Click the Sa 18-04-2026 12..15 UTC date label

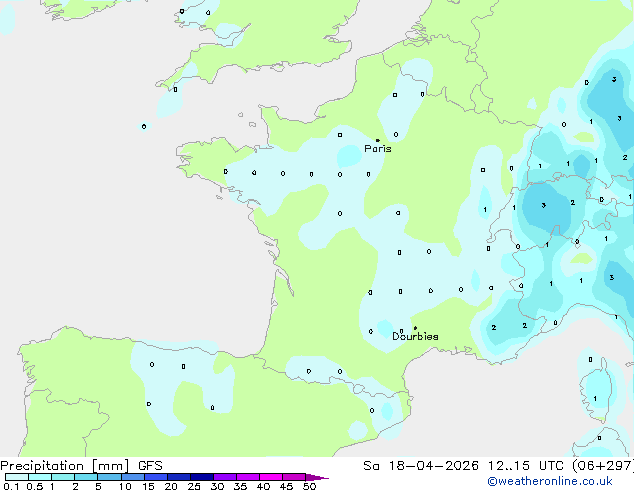coord(463,466)
